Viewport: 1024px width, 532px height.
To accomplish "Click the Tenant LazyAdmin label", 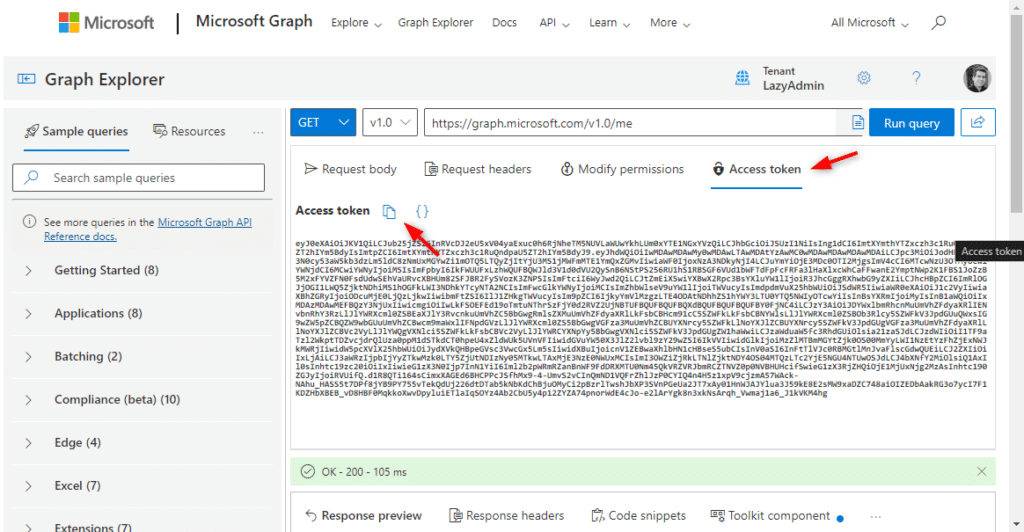I will [793, 78].
